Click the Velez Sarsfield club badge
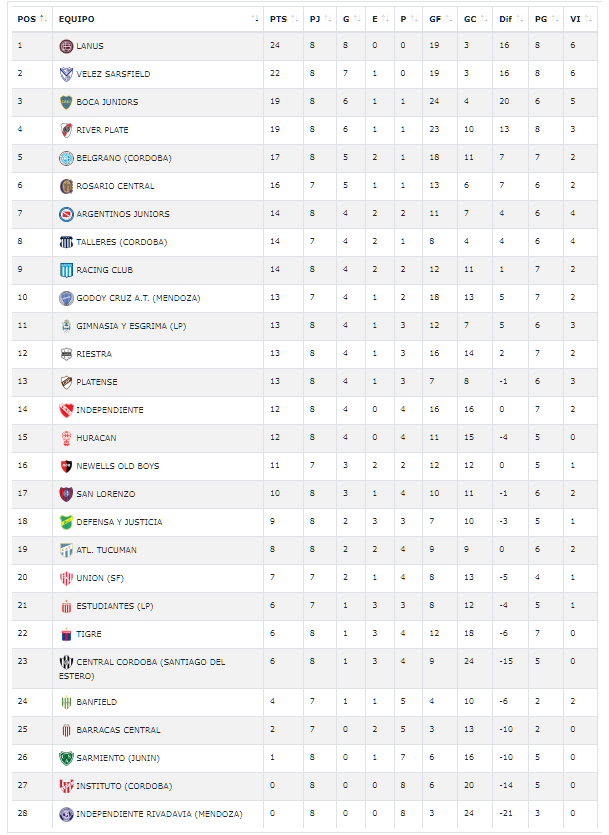This screenshot has height=835, width=609. (66, 74)
